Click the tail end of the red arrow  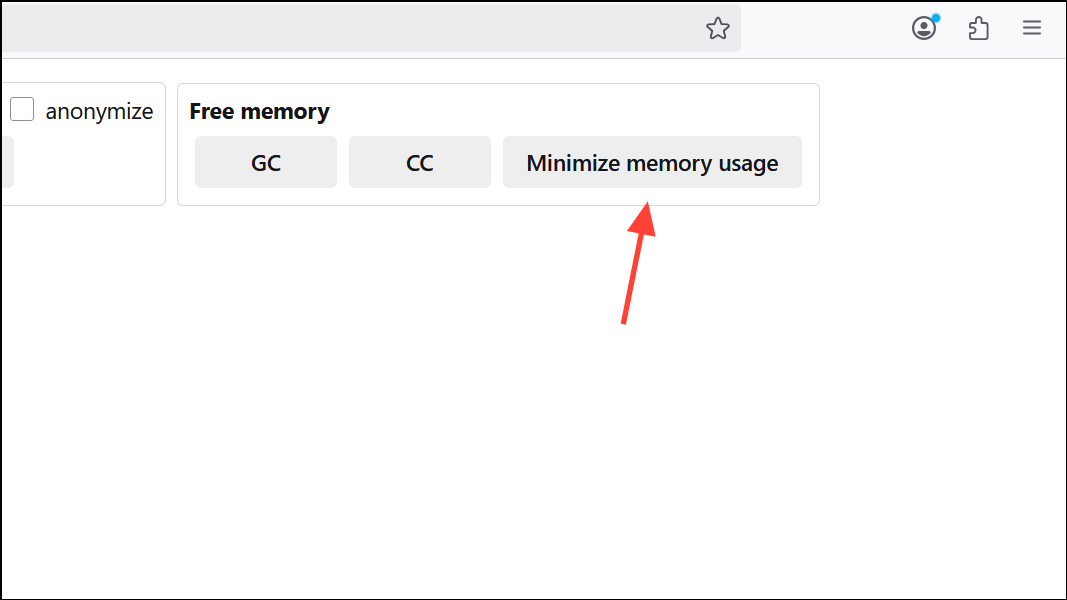[x=624, y=321]
